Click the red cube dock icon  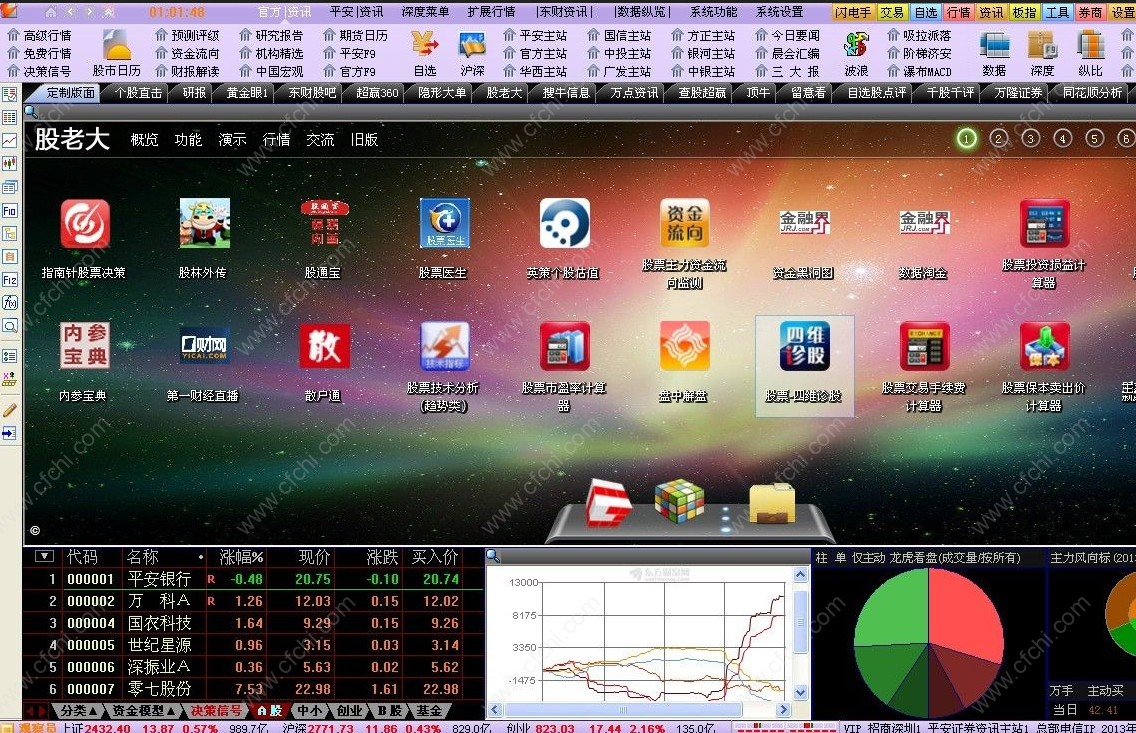[607, 502]
